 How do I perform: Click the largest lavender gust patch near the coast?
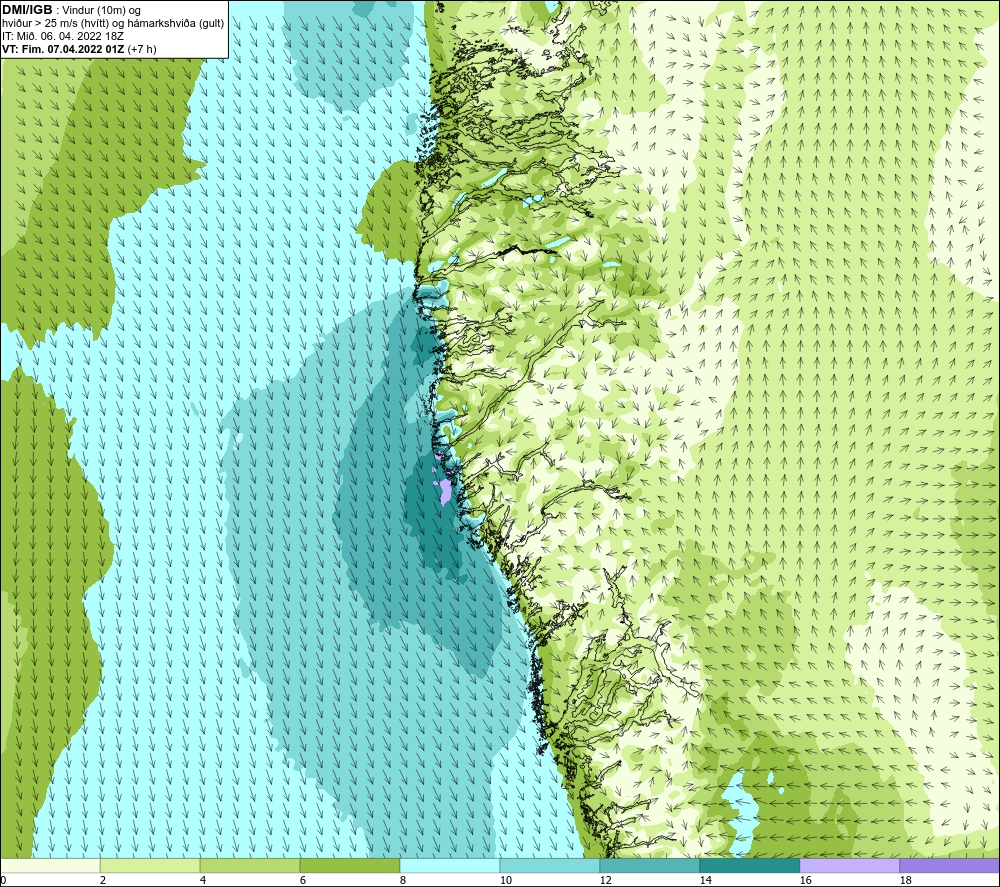(445, 491)
